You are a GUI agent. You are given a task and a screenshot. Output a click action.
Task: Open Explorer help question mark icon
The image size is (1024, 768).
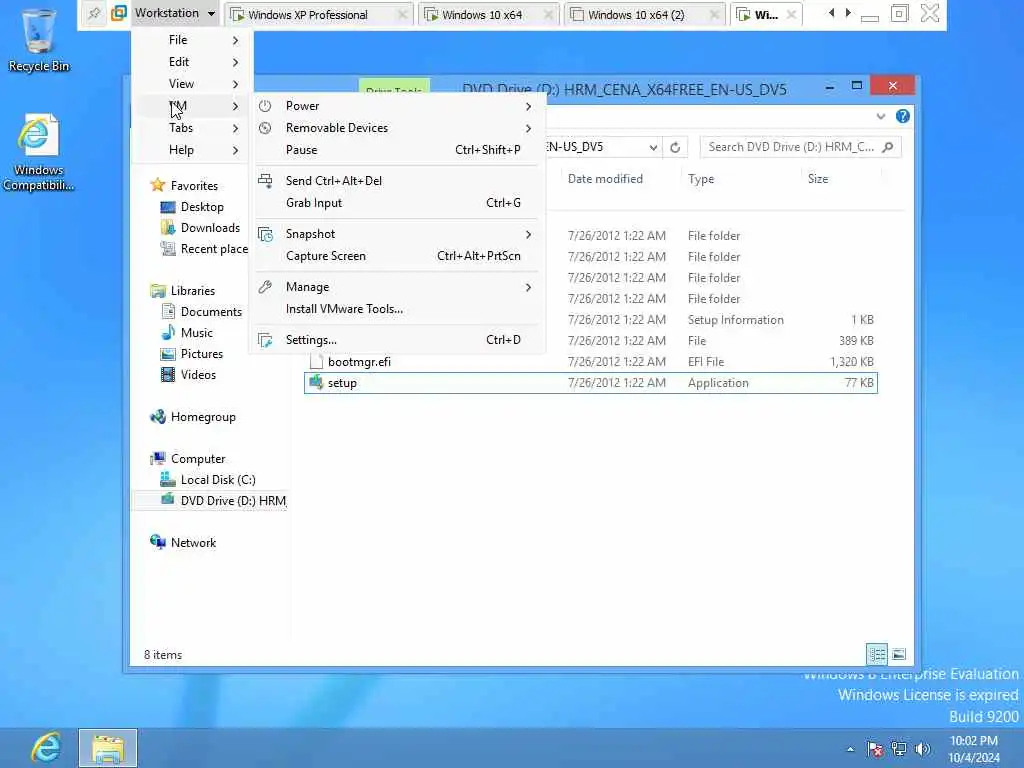[903, 116]
